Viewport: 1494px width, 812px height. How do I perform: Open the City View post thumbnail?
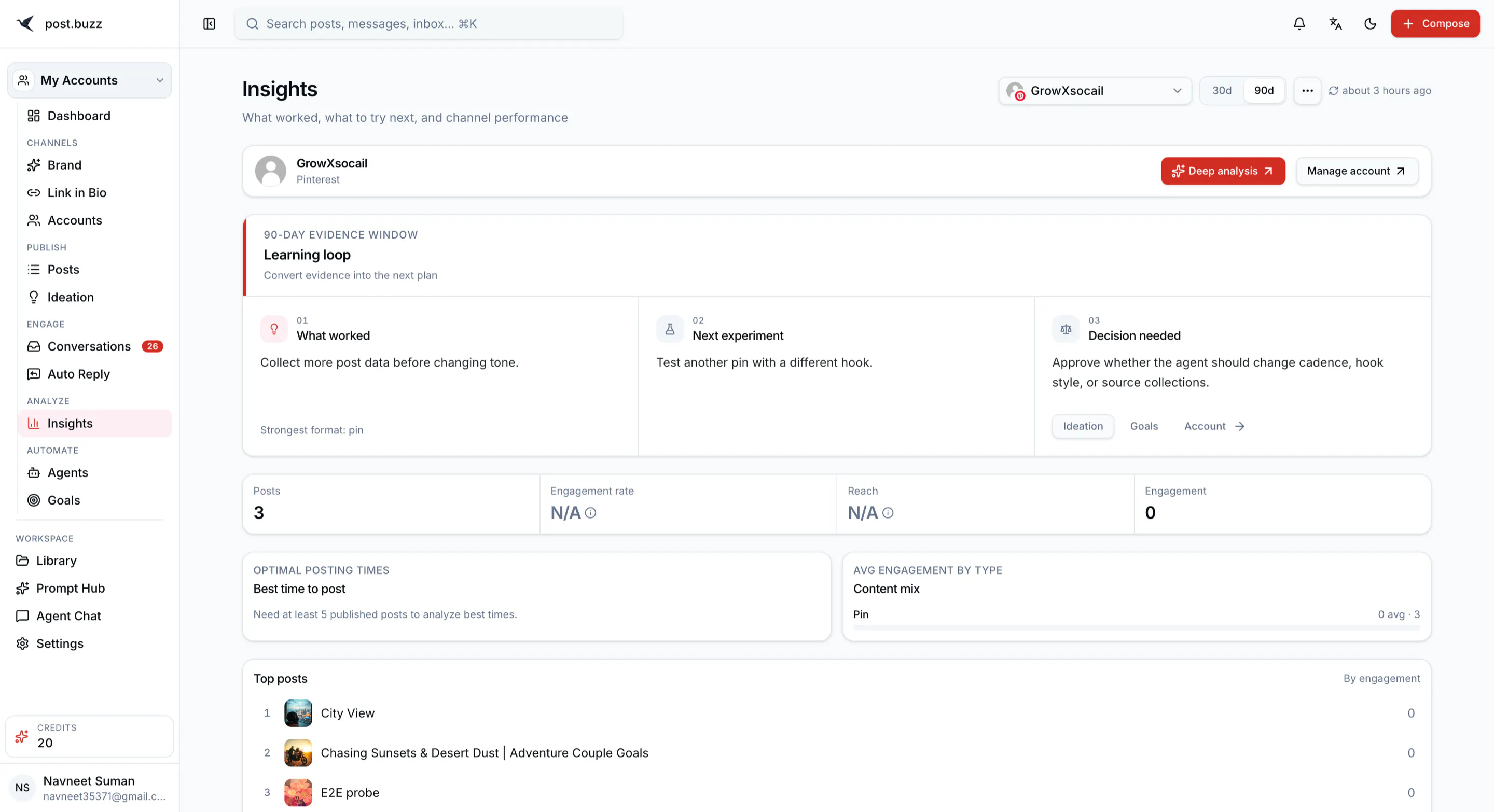[298, 713]
